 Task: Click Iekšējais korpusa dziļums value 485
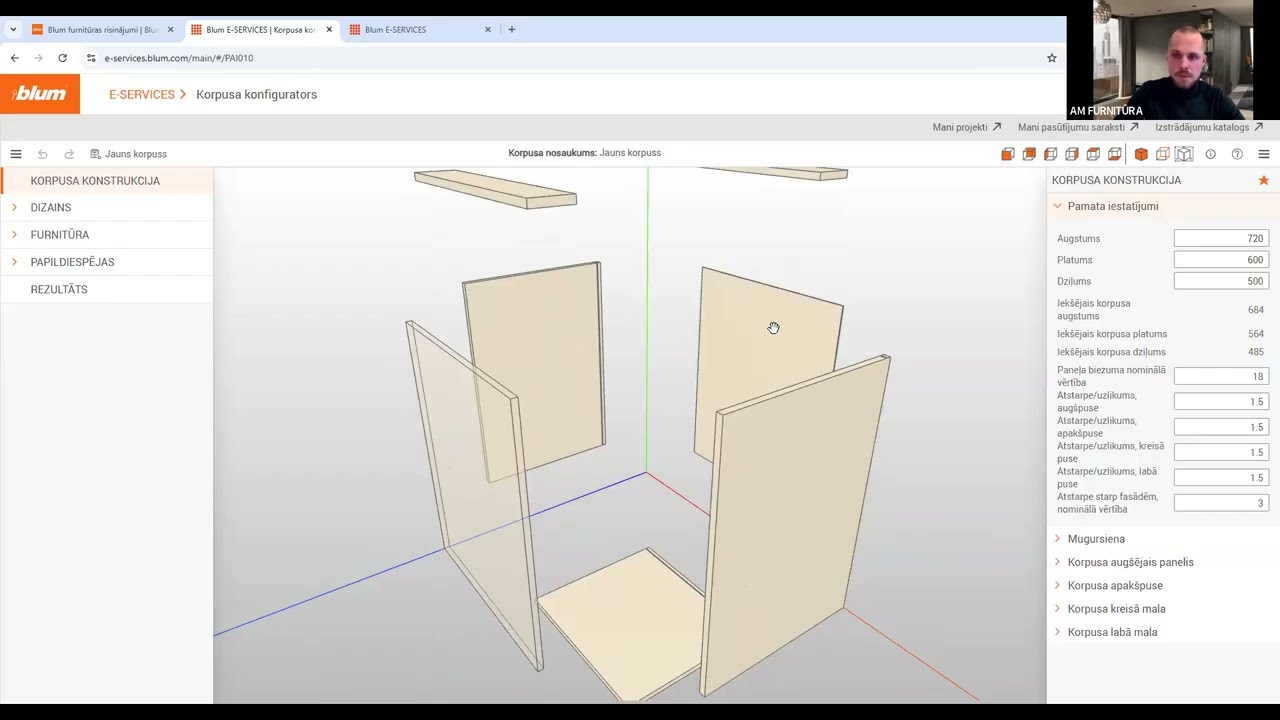click(1256, 352)
